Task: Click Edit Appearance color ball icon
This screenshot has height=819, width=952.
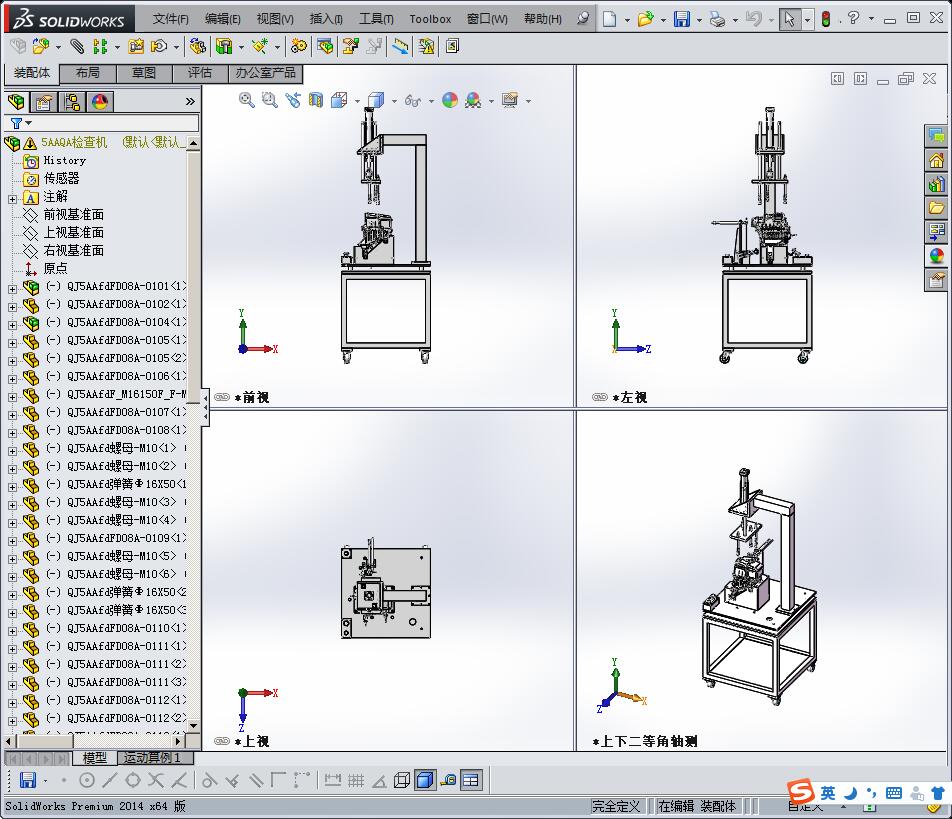Action: pos(450,100)
